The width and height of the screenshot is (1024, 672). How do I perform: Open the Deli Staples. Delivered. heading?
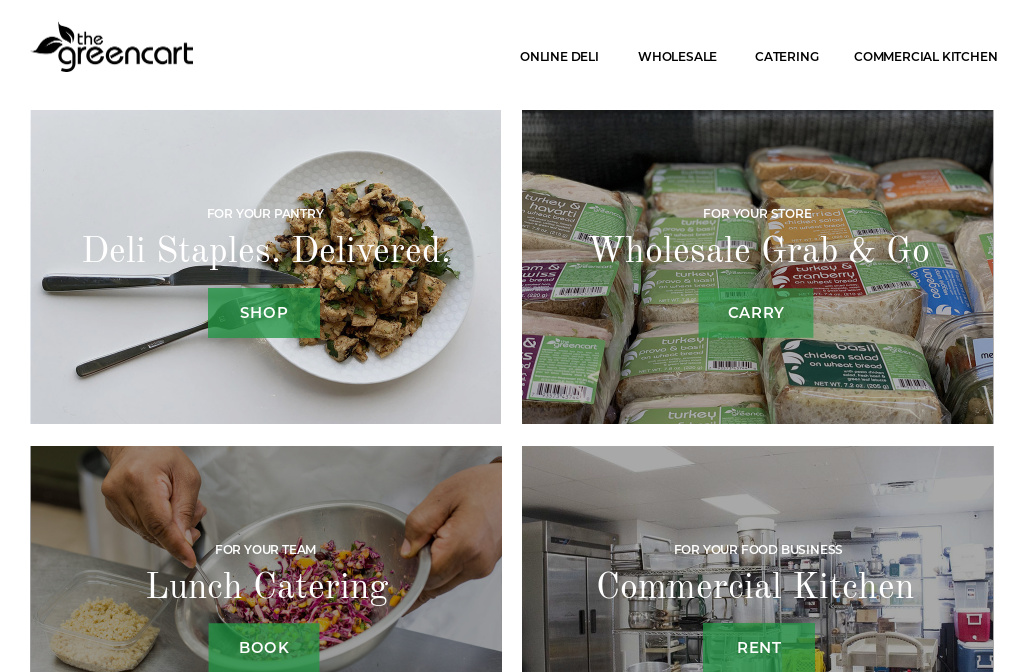[x=266, y=251]
